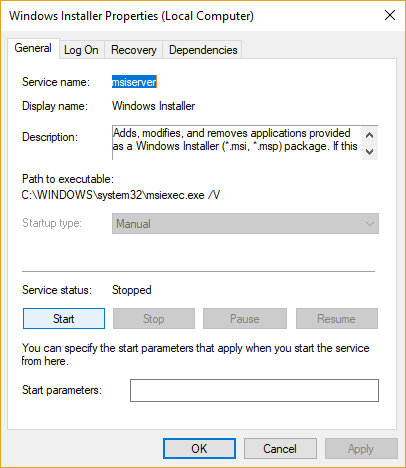Start the Windows Installer service

point(64,319)
